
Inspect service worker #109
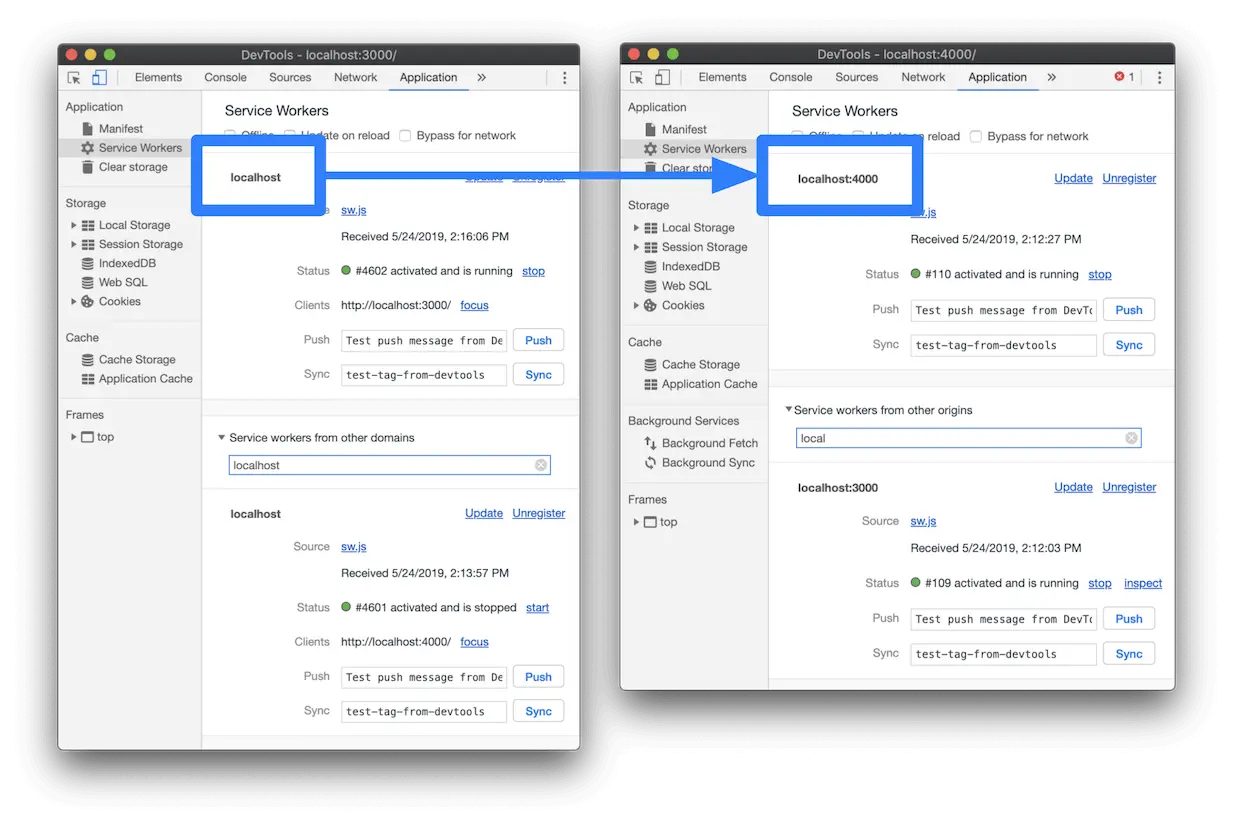click(x=1142, y=583)
